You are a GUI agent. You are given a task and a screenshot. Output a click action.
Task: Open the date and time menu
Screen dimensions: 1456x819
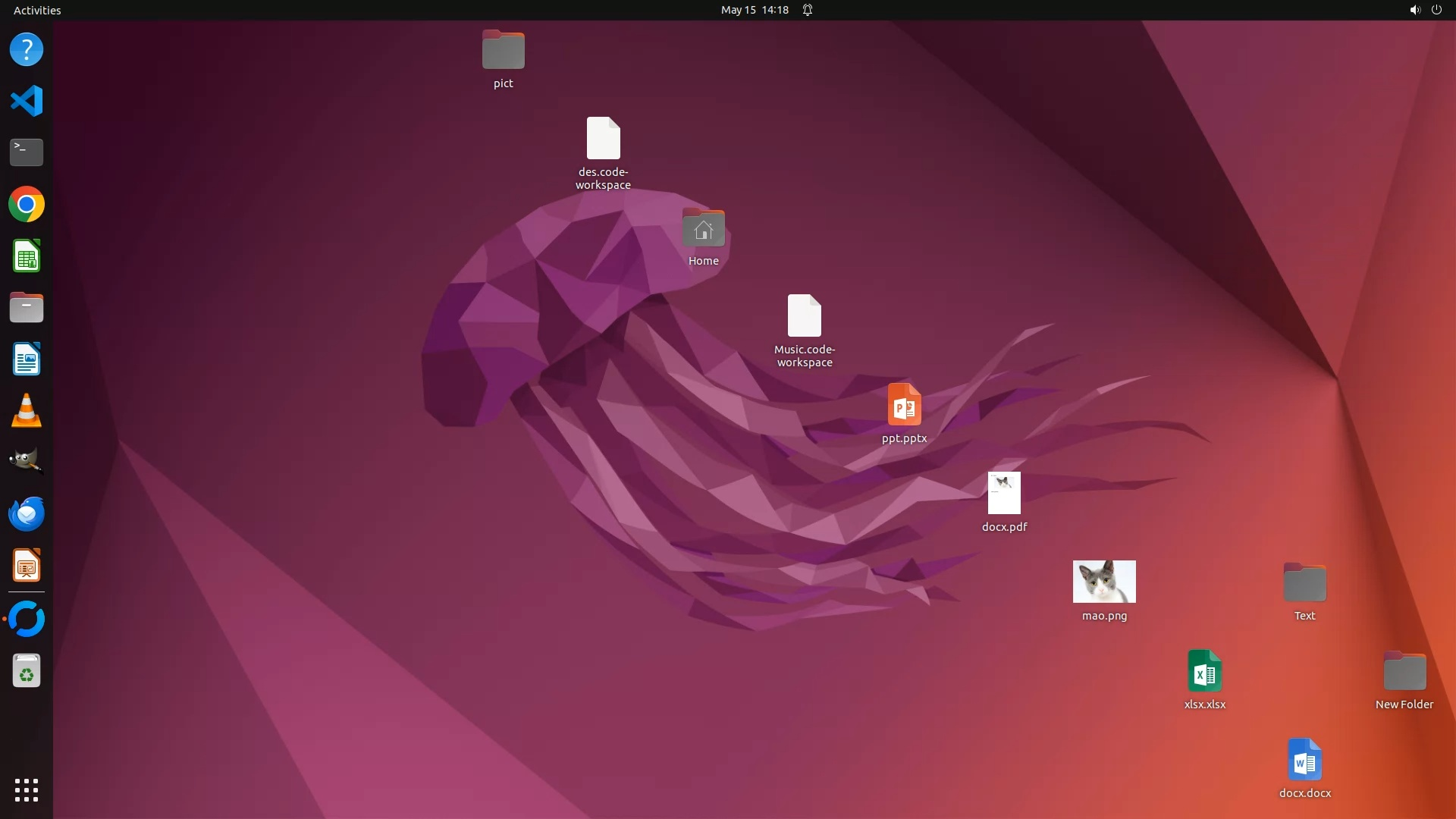point(755,10)
